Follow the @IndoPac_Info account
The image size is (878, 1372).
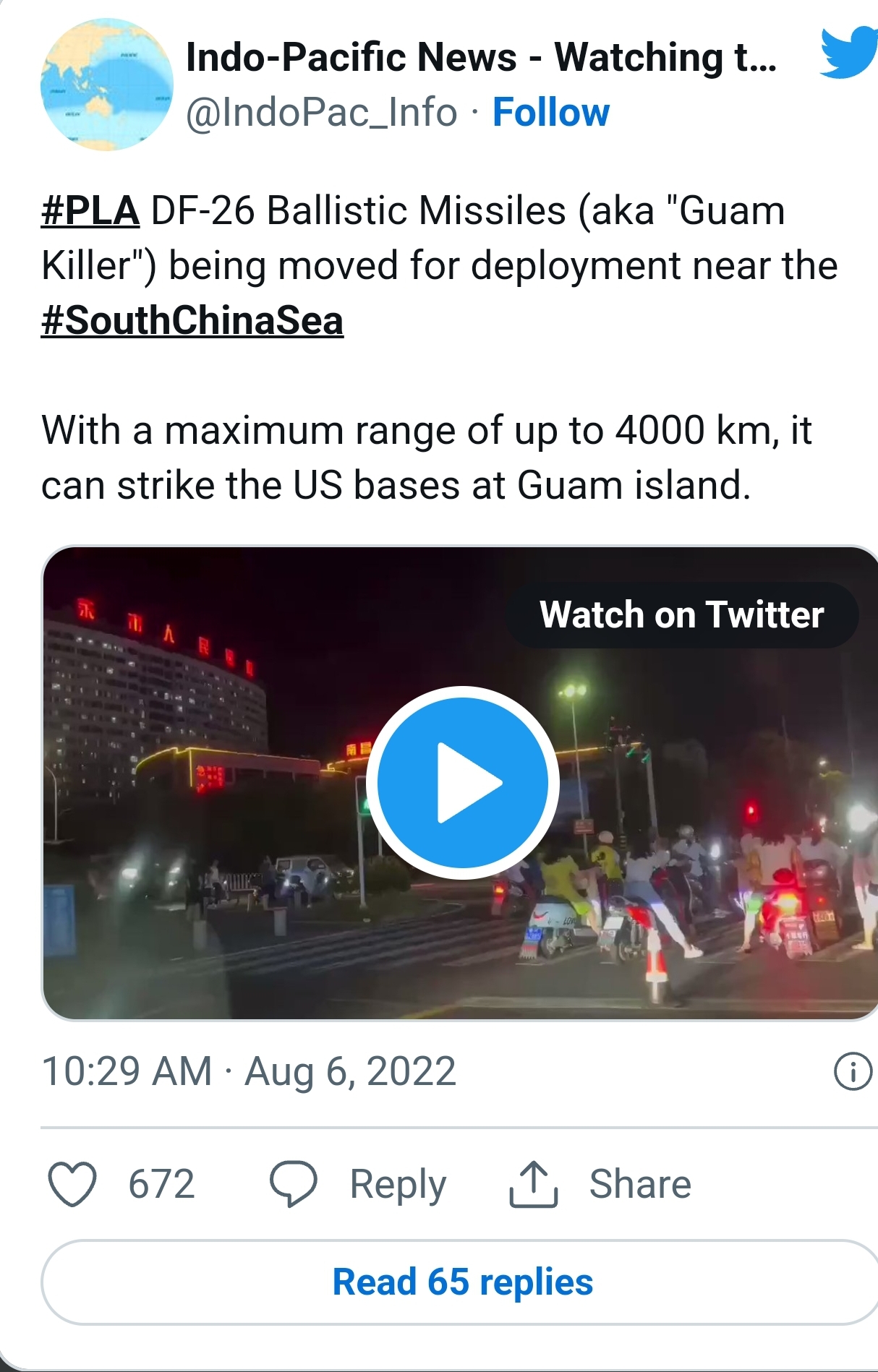551,113
